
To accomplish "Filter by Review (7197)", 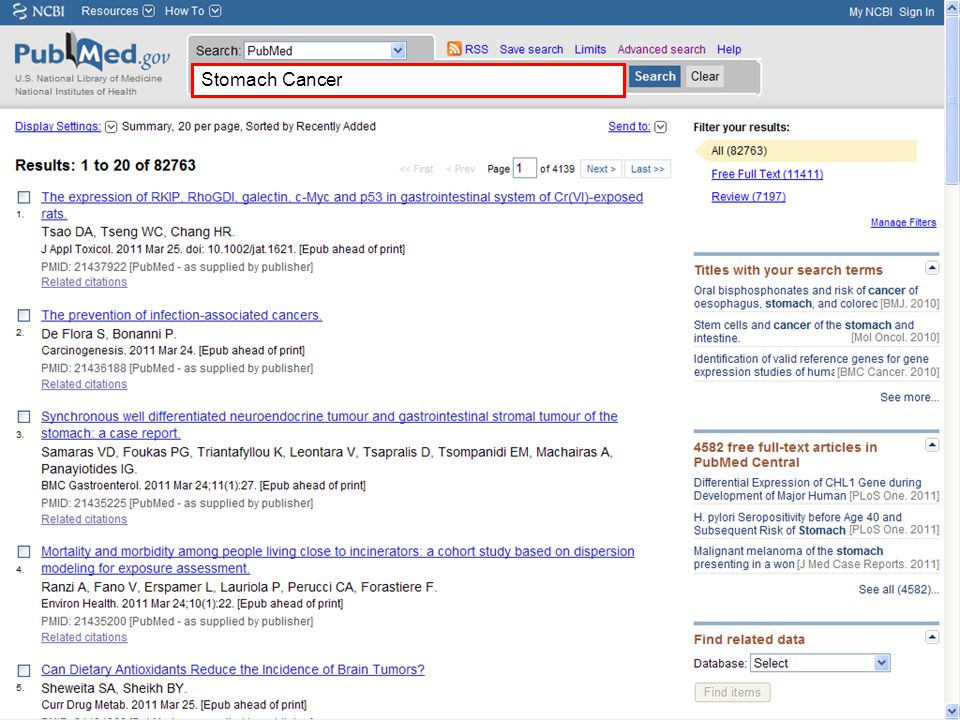I will pyautogui.click(x=748, y=197).
